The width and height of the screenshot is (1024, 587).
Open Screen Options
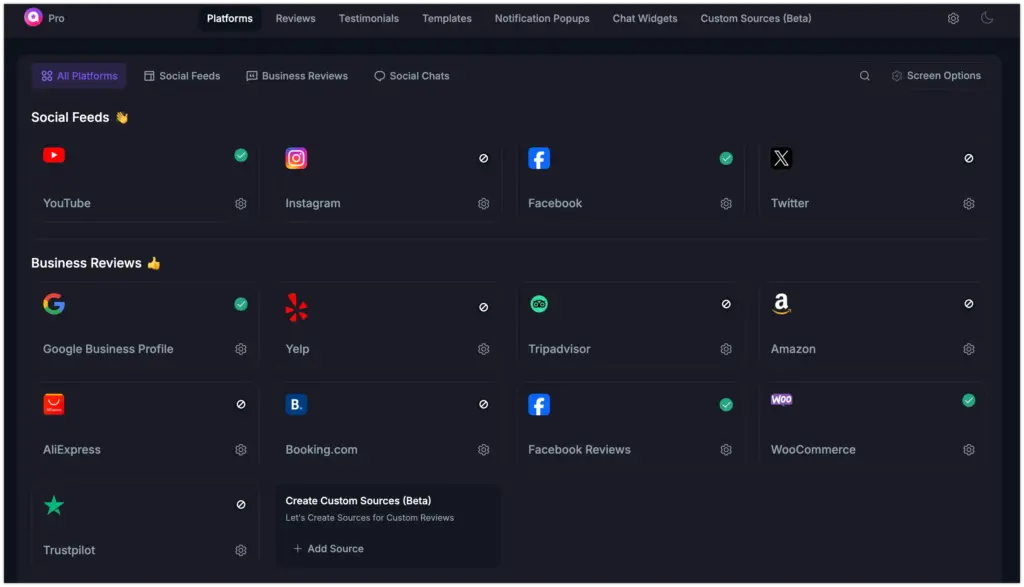click(936, 75)
